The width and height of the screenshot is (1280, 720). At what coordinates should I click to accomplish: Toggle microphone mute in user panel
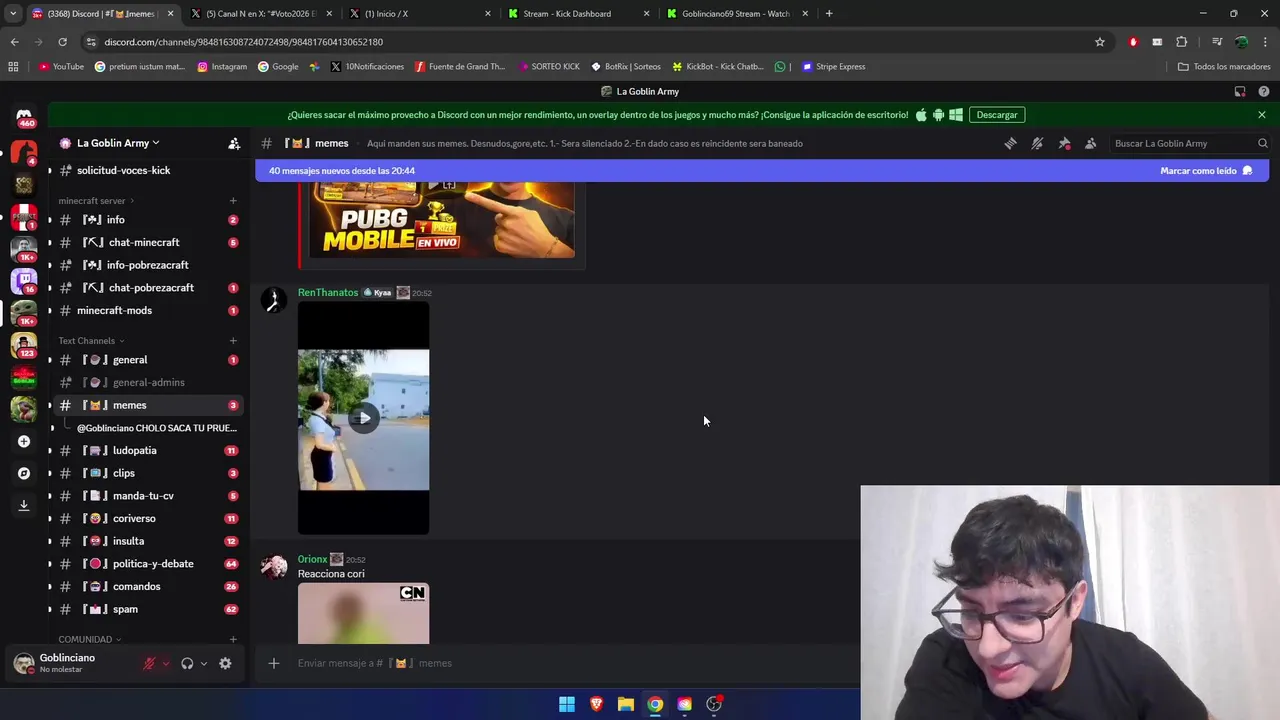pyautogui.click(x=149, y=663)
